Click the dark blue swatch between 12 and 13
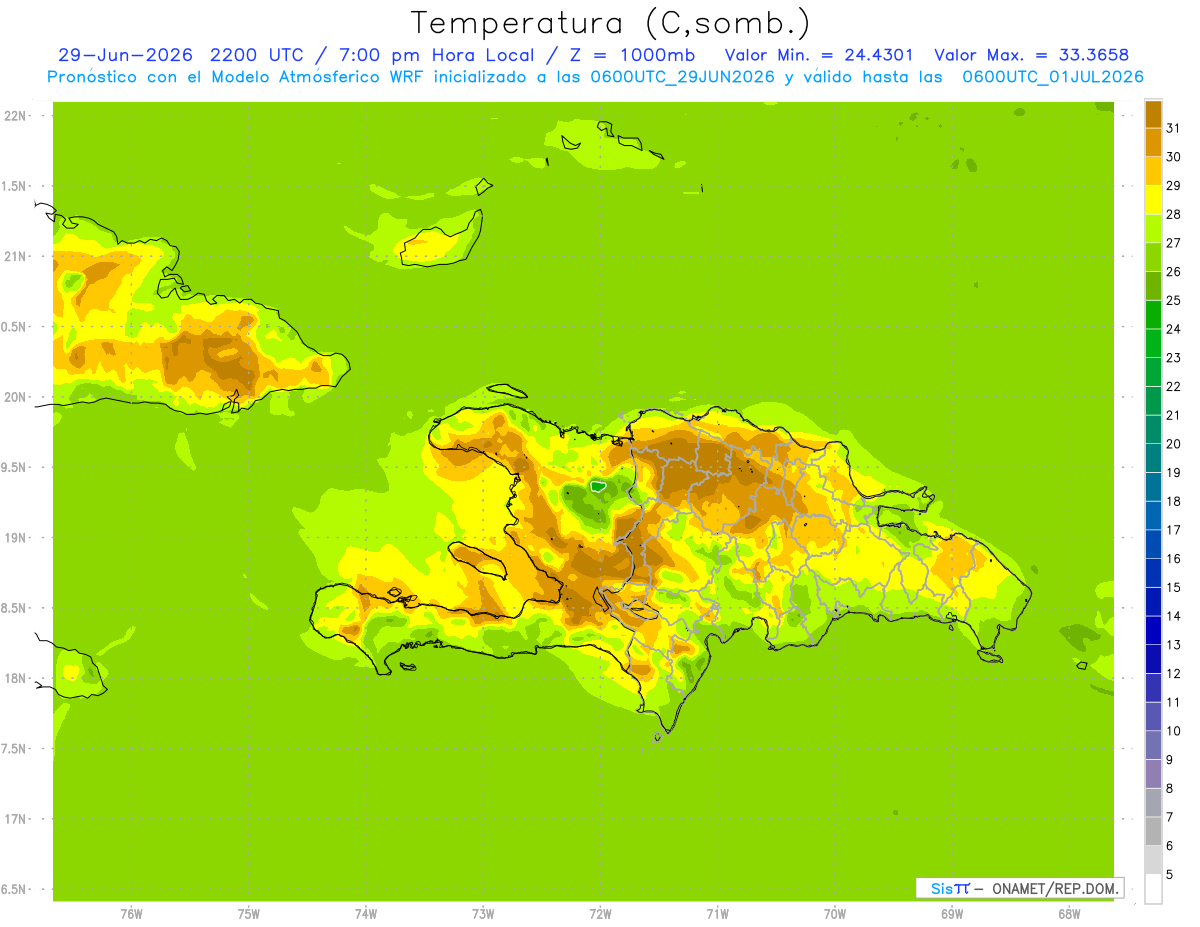Screen dimensions: 1200x927 coord(1153,659)
